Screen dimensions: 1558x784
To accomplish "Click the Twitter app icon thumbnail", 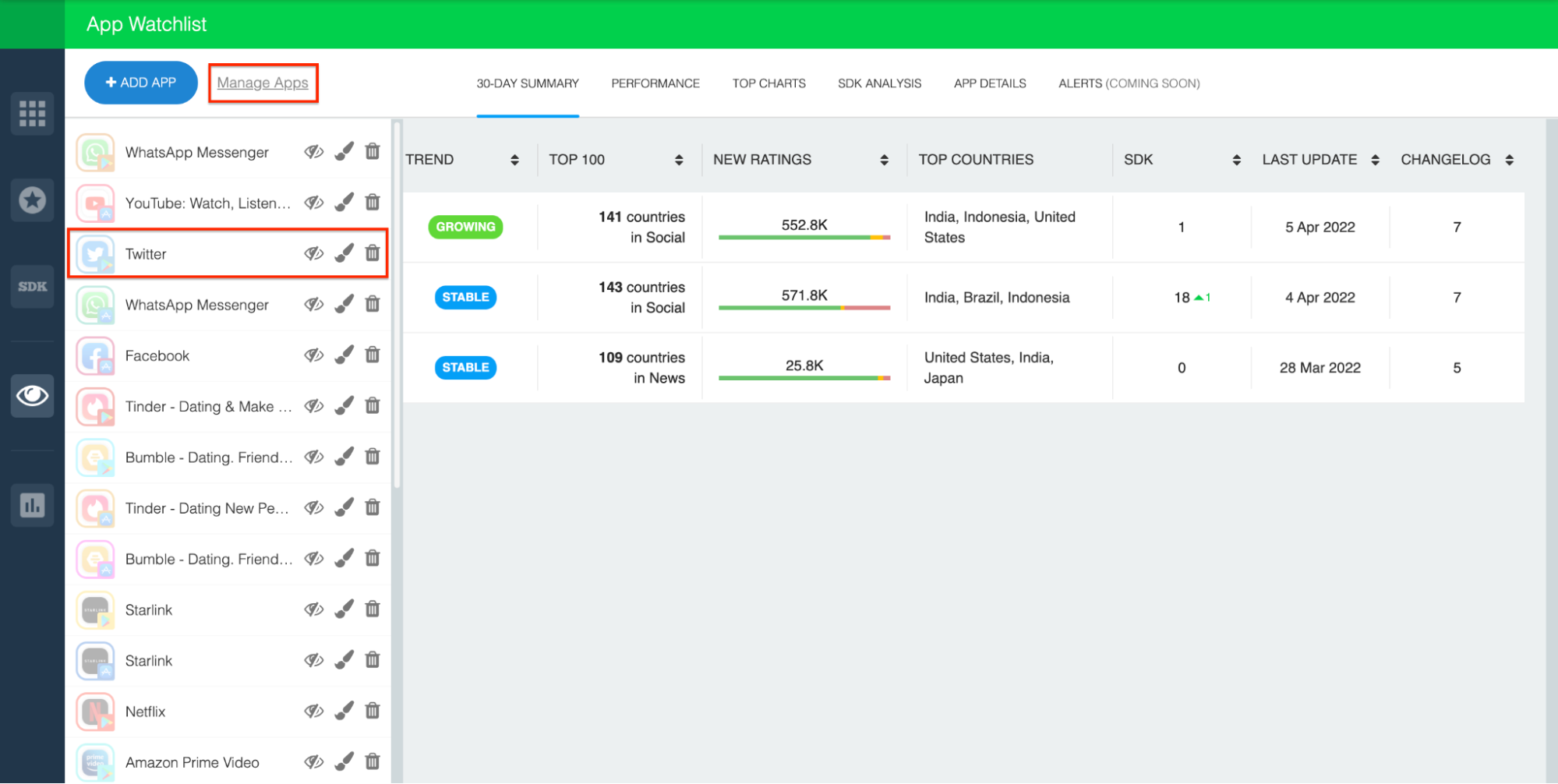I will (x=96, y=254).
